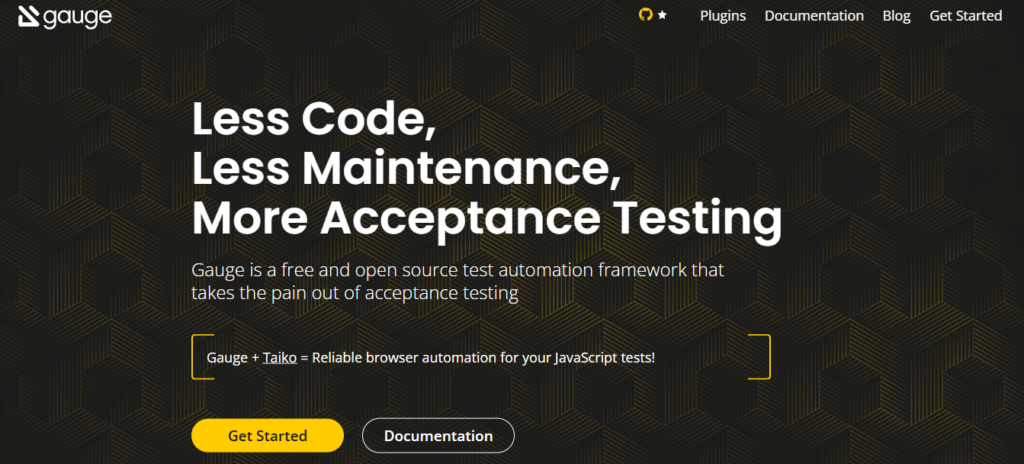Viewport: 1024px width, 464px height.
Task: Follow the Taiko hyperlink
Action: [x=279, y=357]
